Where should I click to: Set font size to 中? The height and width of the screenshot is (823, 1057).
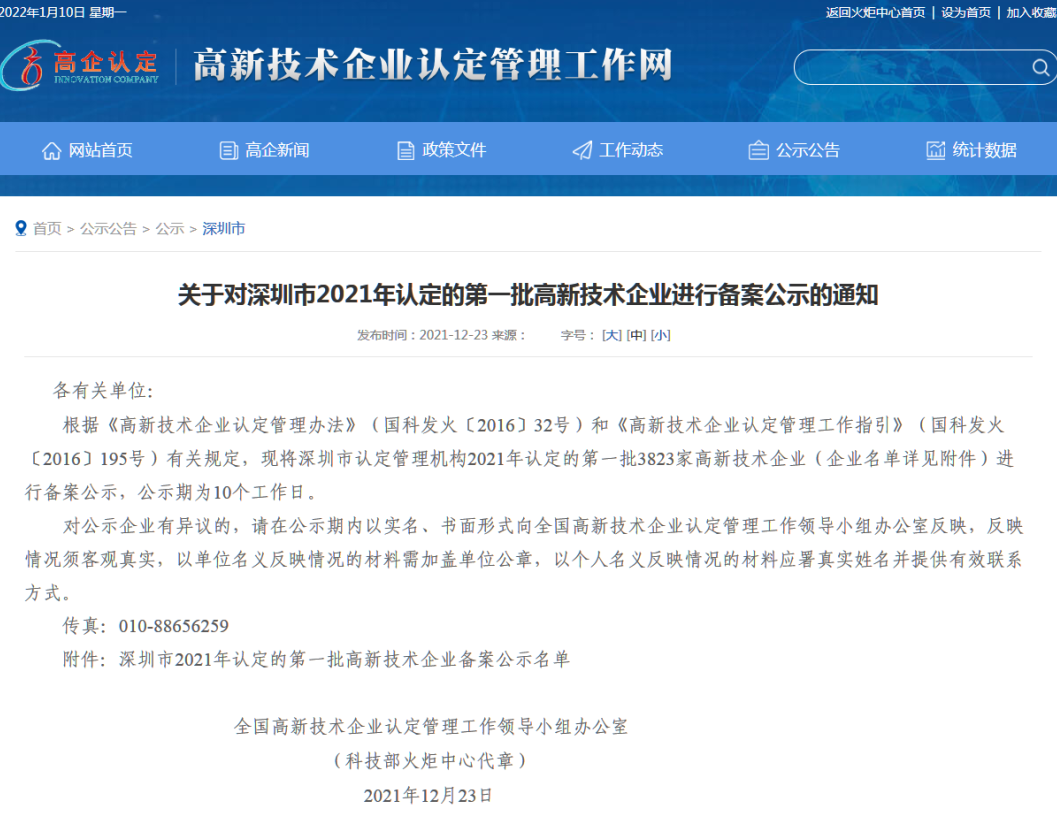pyautogui.click(x=636, y=335)
